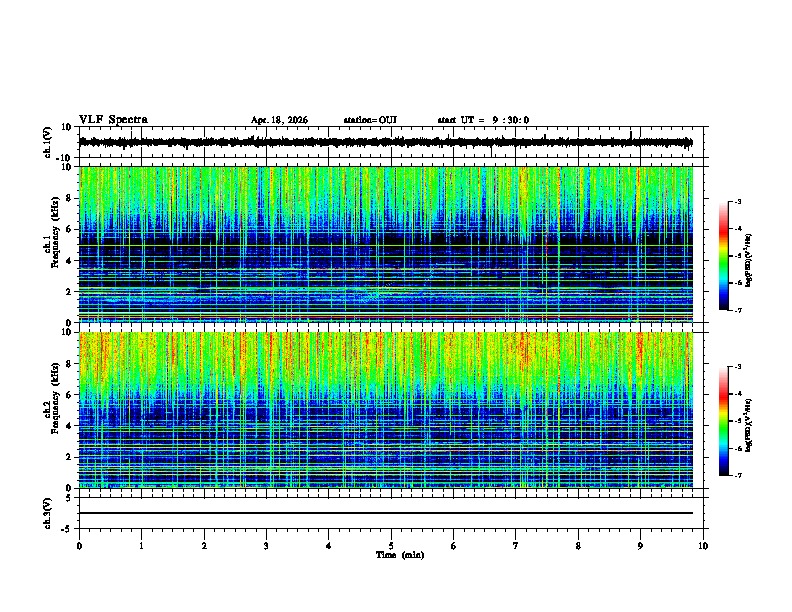Click the 10 minute tick on the time axis
Viewport: 792px width, 612px height.
(x=703, y=546)
